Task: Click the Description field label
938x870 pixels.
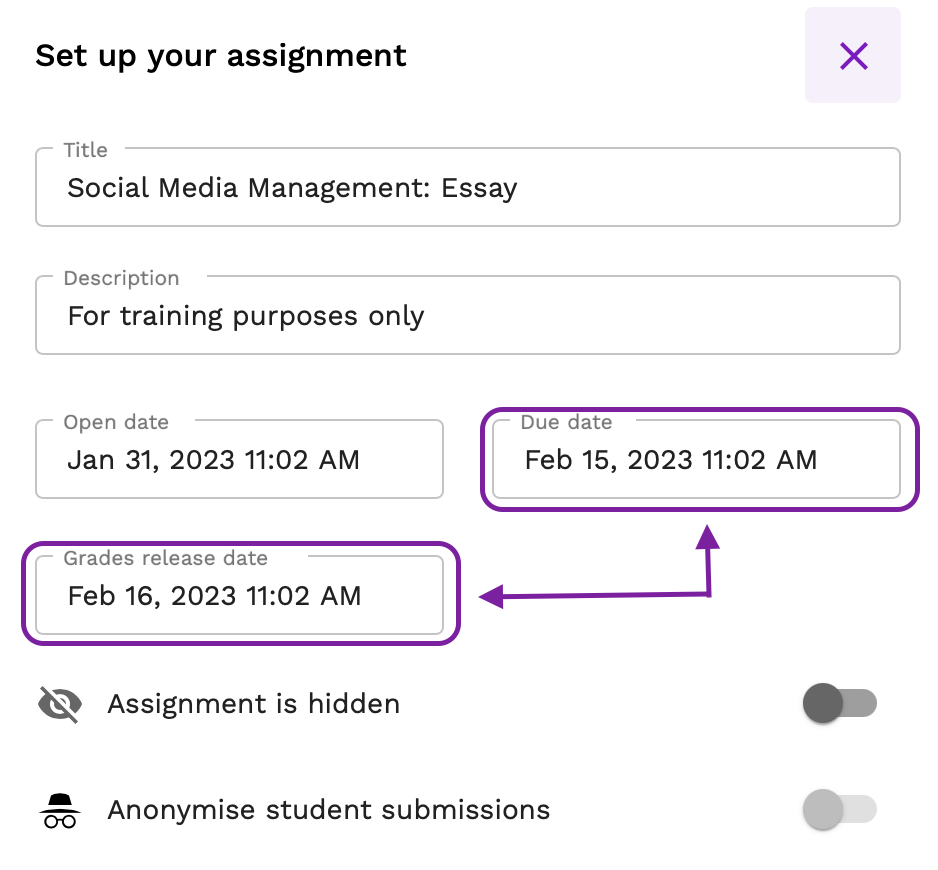Action: (121, 278)
